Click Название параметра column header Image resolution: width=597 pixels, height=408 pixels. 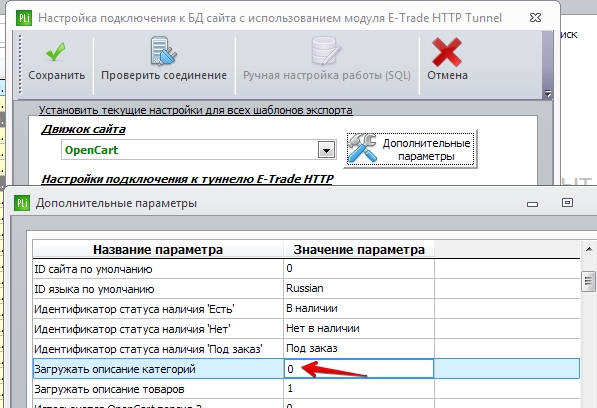[x=158, y=250]
